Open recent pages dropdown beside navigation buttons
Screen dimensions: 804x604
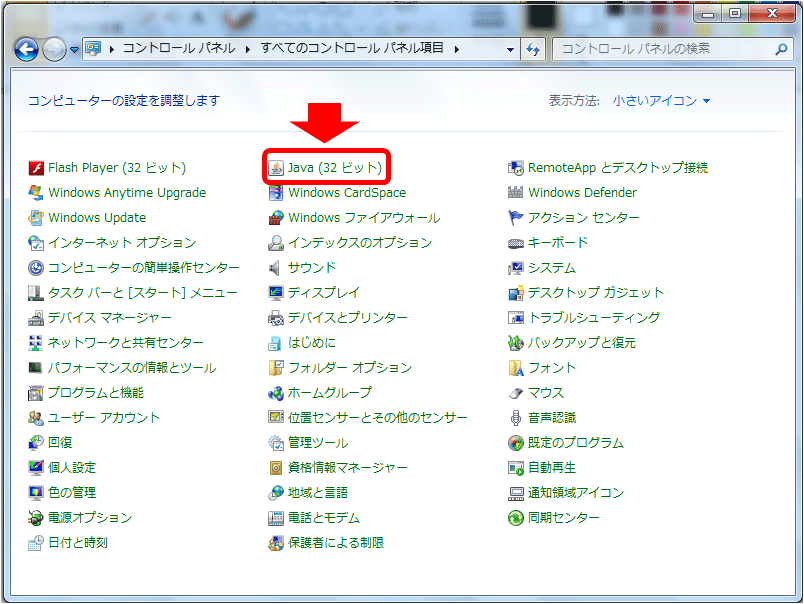coord(74,50)
